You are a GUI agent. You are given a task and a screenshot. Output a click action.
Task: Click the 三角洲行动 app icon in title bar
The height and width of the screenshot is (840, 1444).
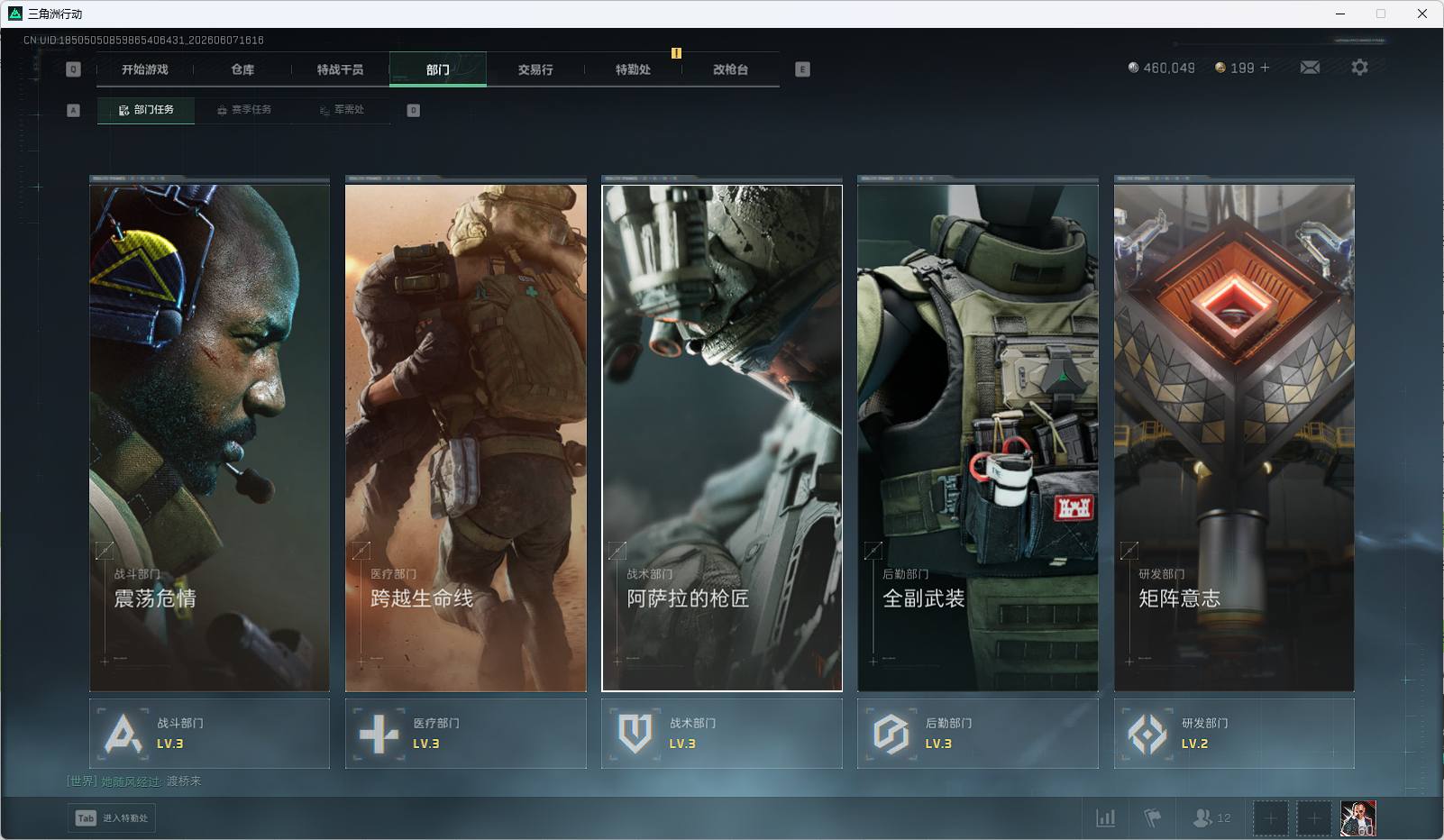click(x=14, y=14)
